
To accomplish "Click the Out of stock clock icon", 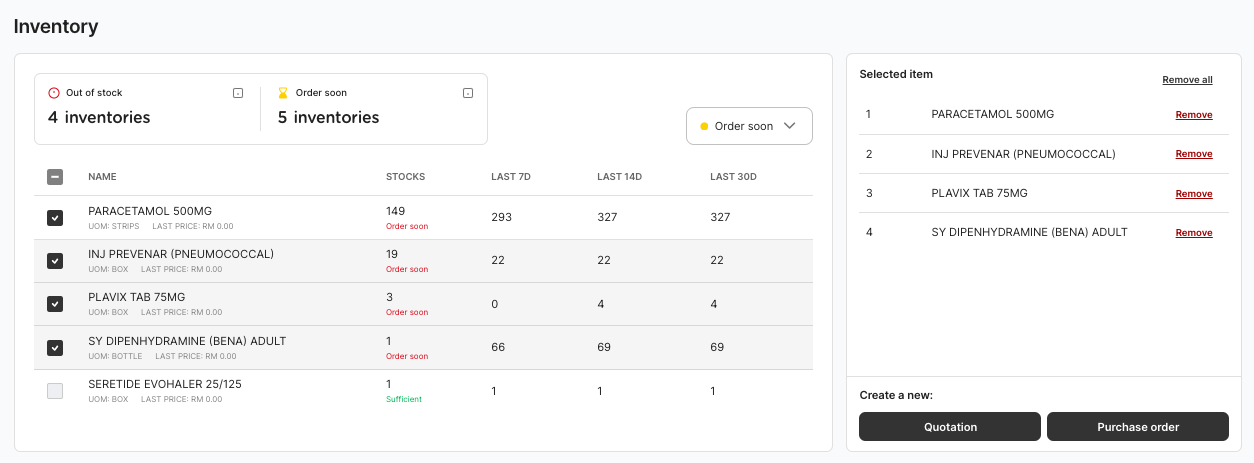I will 54,93.
